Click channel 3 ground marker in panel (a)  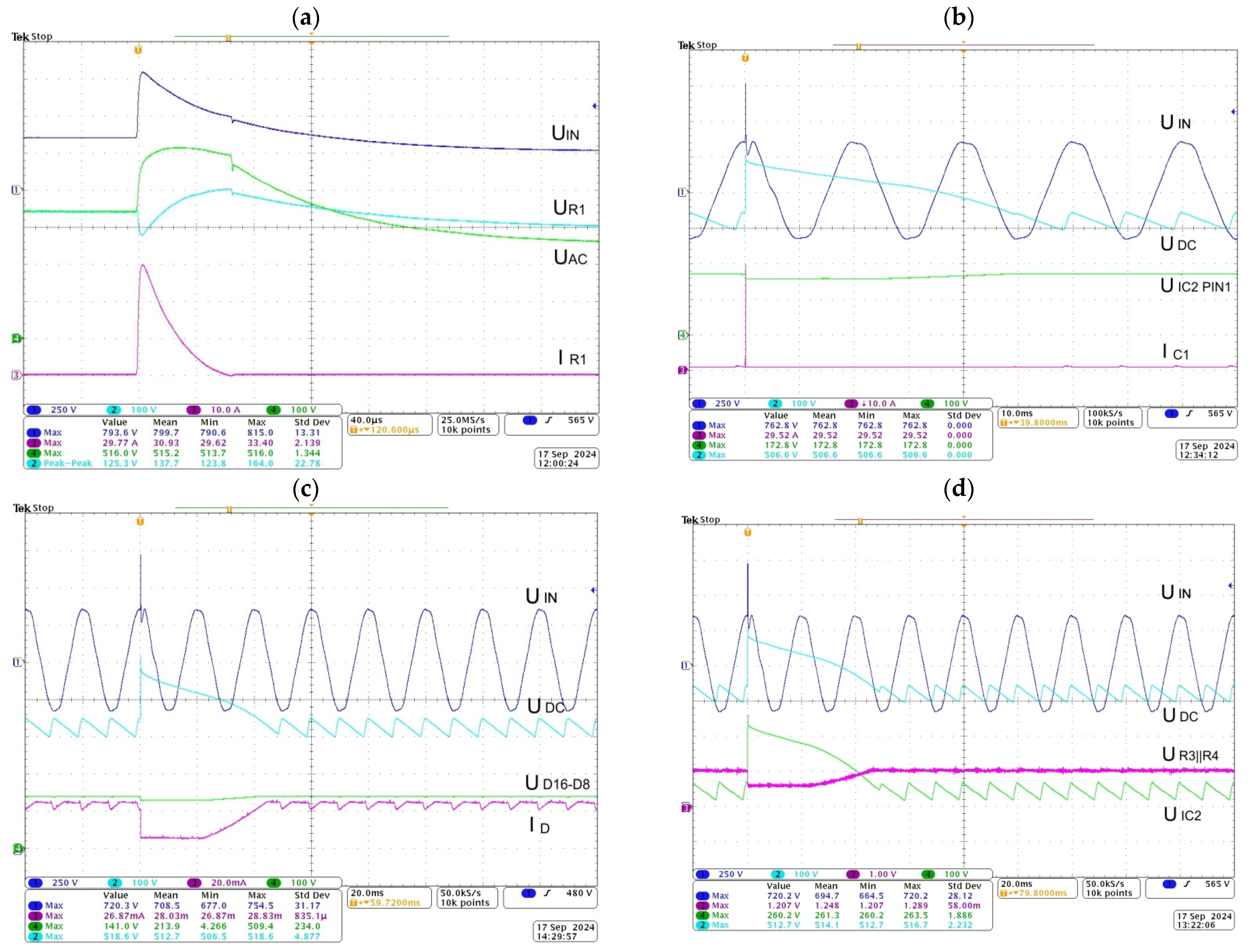click(16, 375)
